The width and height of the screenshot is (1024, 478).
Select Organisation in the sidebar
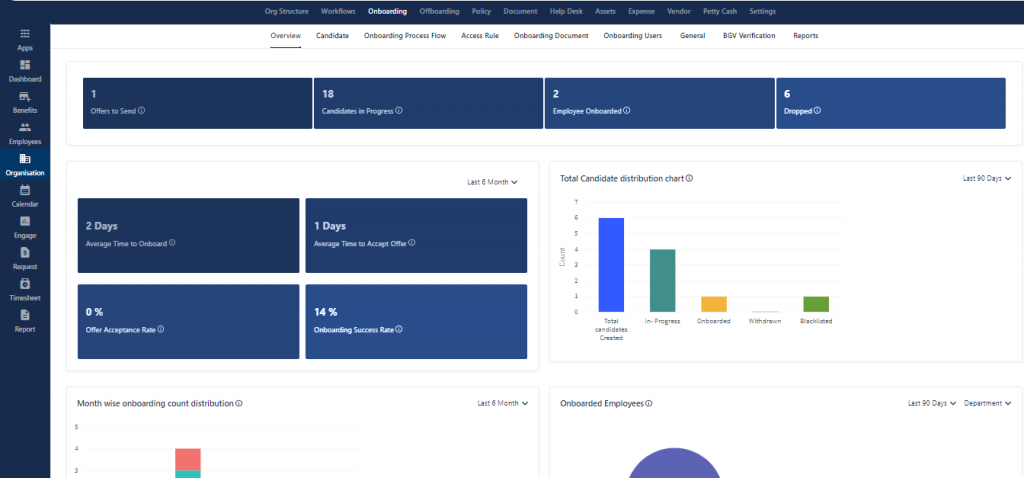coord(25,165)
